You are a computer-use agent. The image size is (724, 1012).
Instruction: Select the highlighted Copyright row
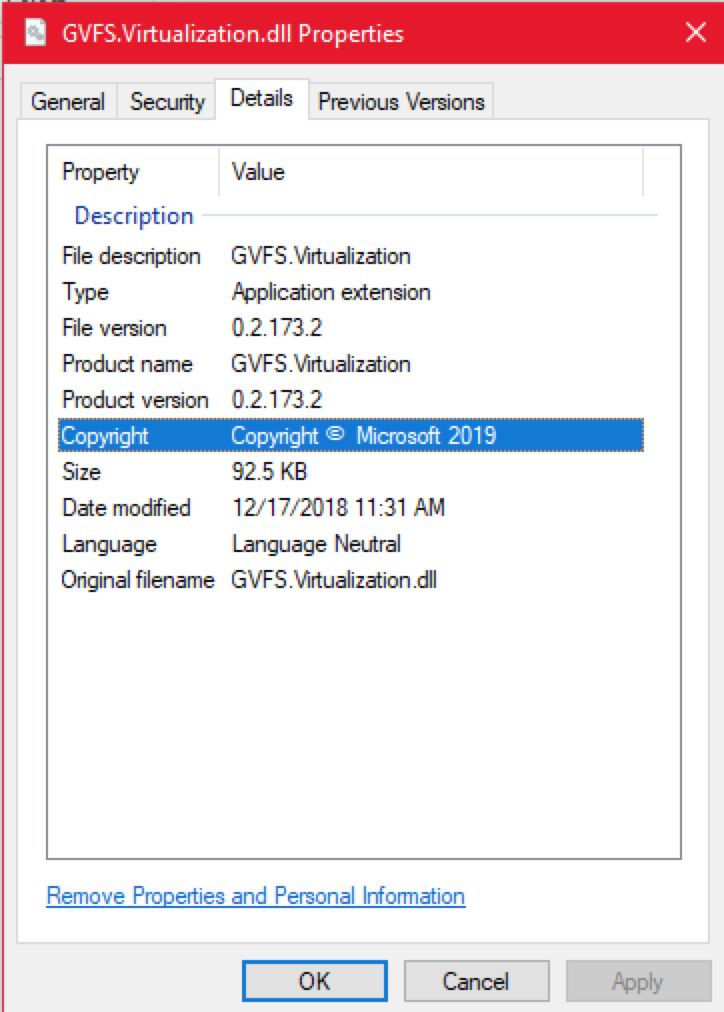[x=351, y=436]
